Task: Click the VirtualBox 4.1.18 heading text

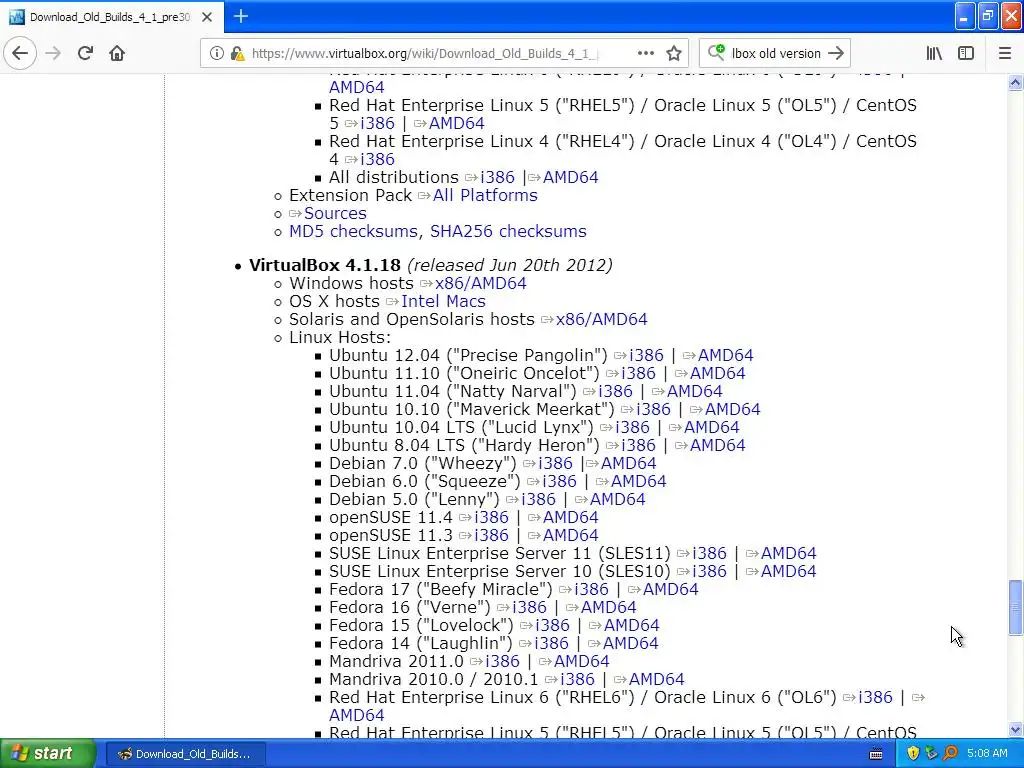Action: tap(325, 265)
